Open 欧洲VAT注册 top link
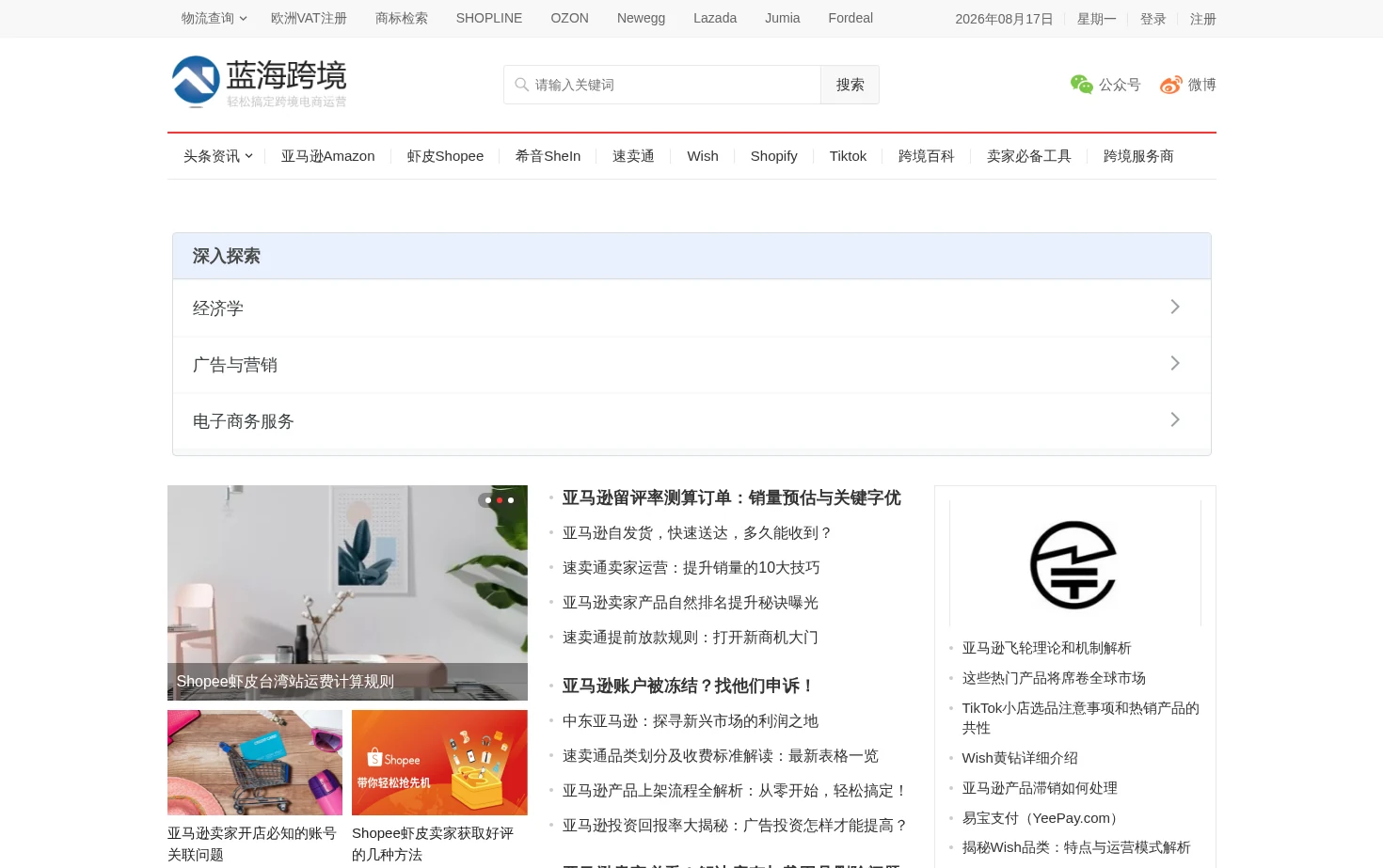 (x=309, y=18)
